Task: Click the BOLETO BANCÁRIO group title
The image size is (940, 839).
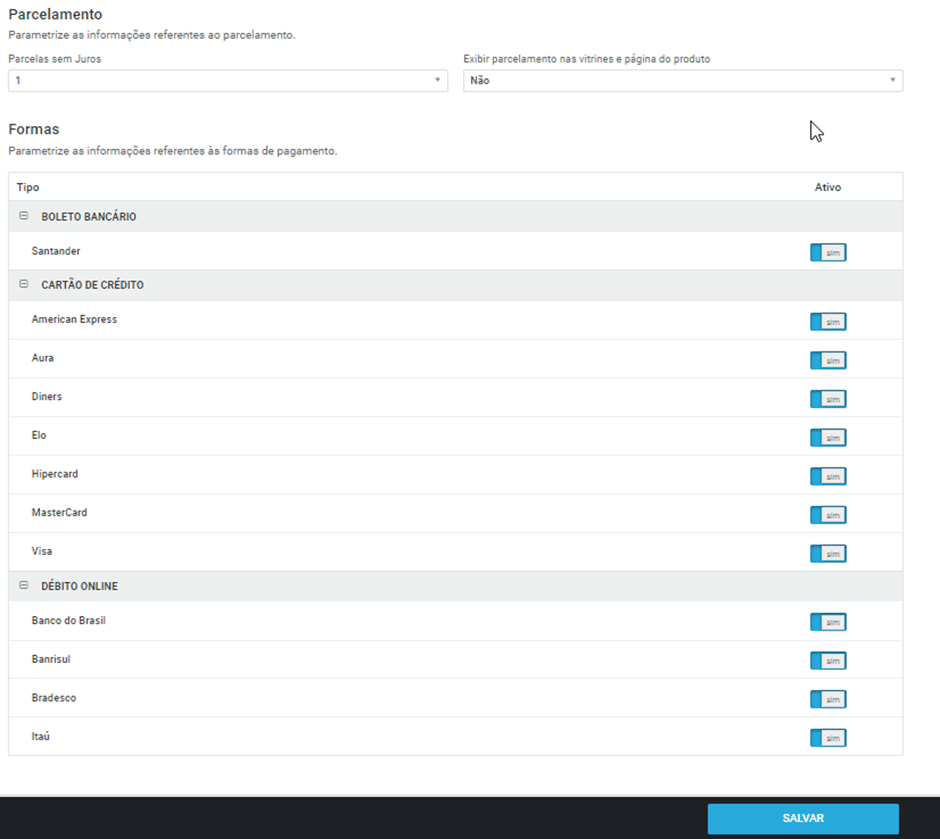Action: (x=89, y=216)
